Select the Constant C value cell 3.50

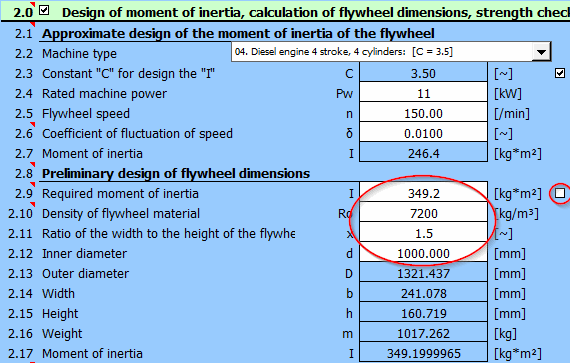(424, 74)
